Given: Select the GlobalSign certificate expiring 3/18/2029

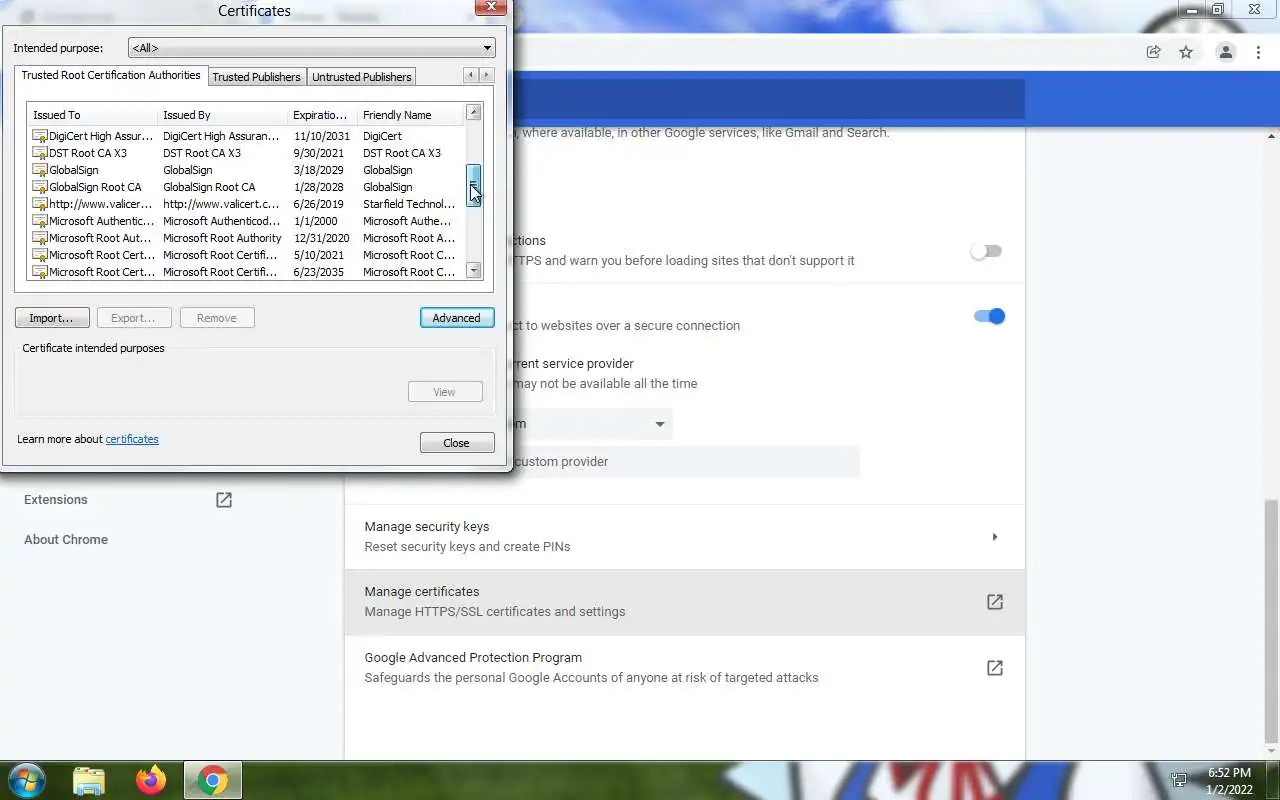Looking at the screenshot, I should [x=247, y=170].
